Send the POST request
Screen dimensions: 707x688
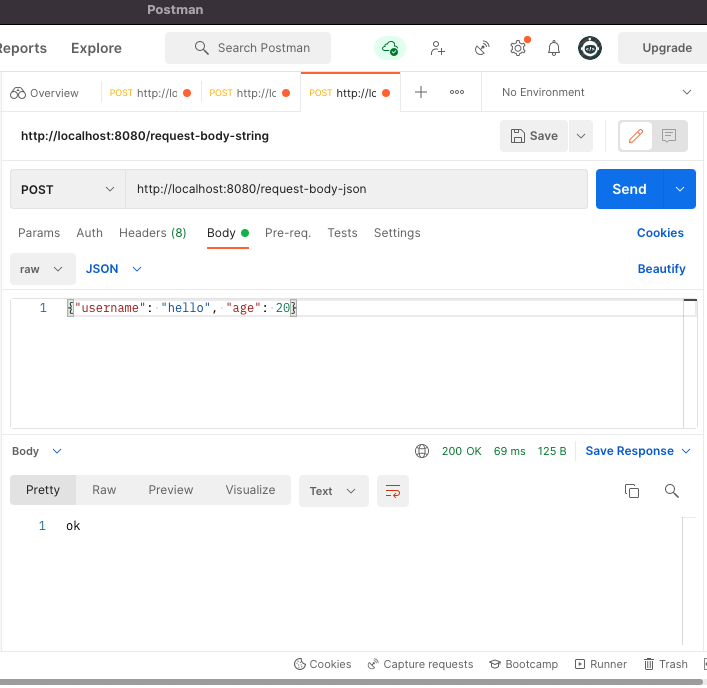click(x=629, y=189)
